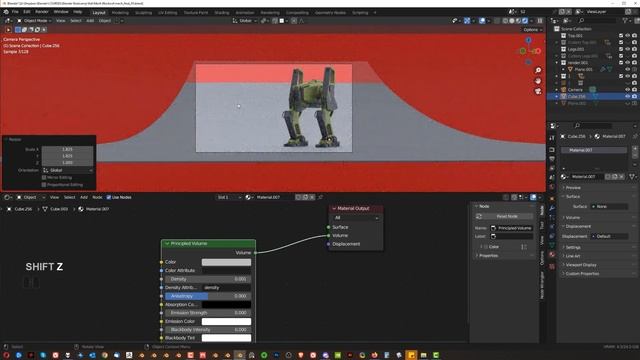Expand the Preview panel in material properties
Viewport: 640px width, 360px height.
click(573, 188)
